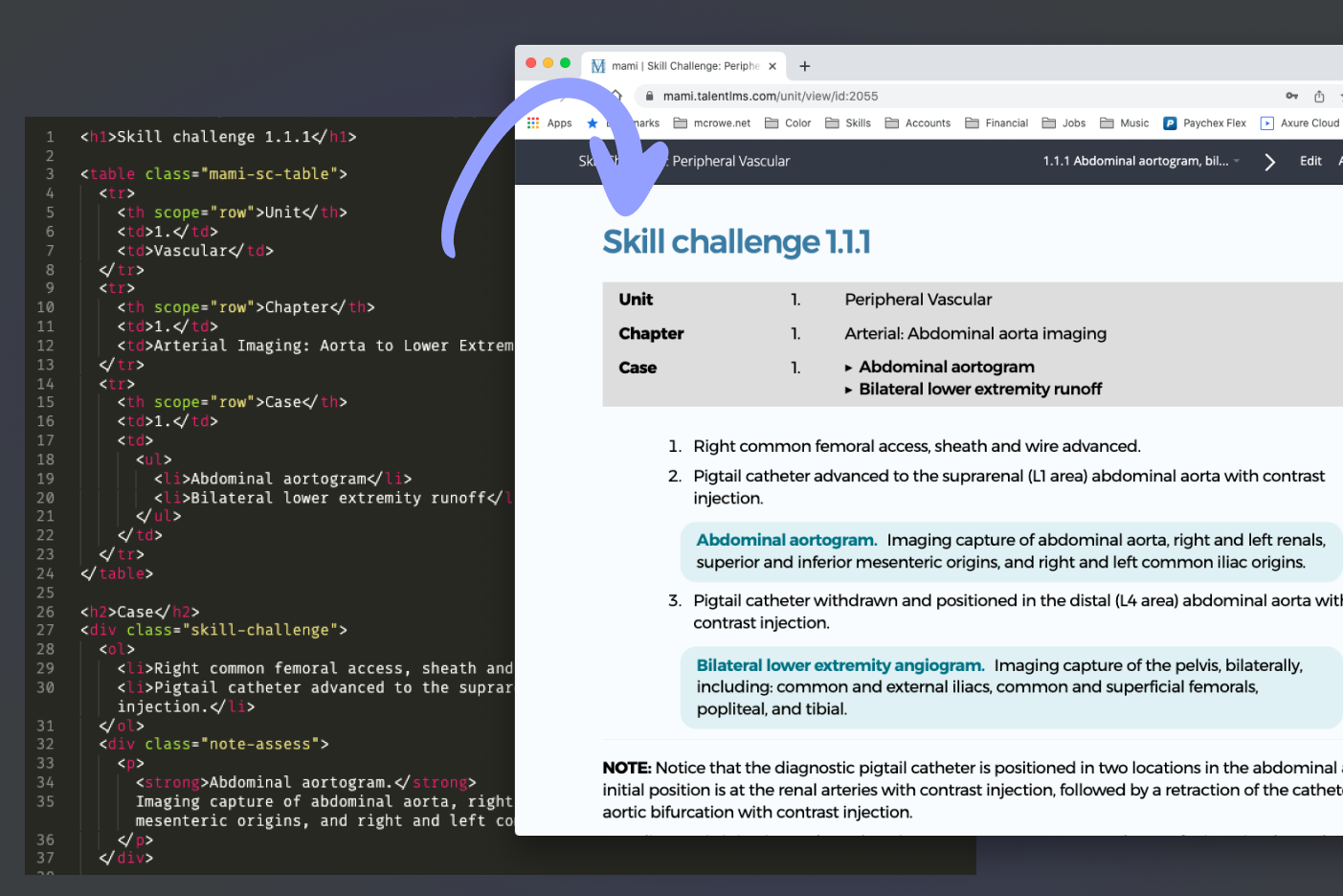Click code line 1 h1 Skill challenge
1343x896 pixels.
coord(218,137)
